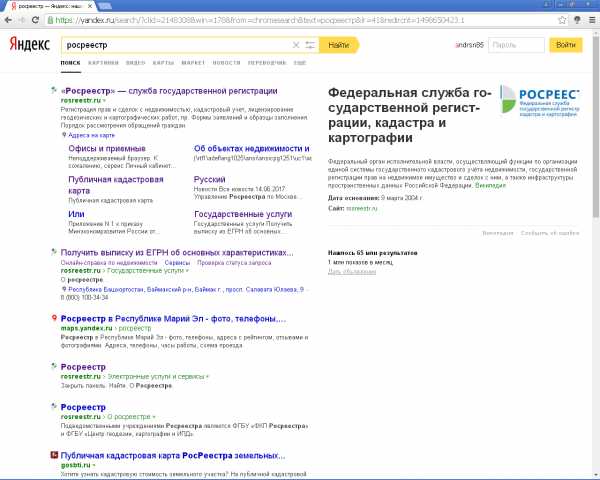Viewport: 600px width, 480px height.
Task: Open the maps.yandex.ru URL link
Action: [86, 328]
